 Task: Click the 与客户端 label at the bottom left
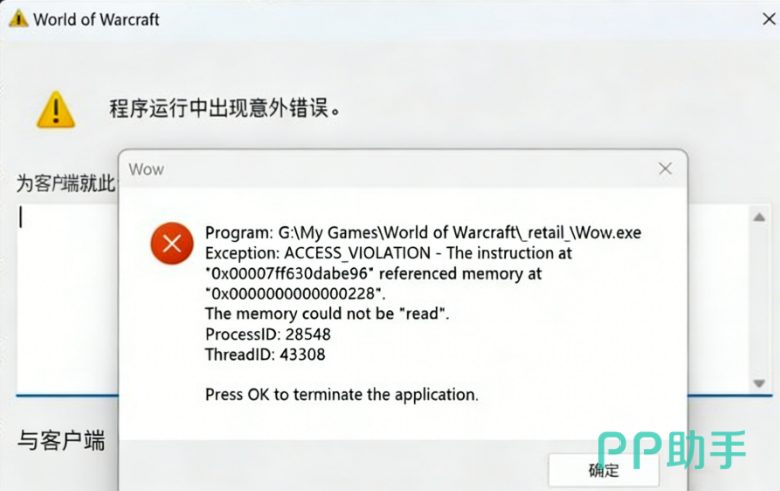click(x=61, y=441)
